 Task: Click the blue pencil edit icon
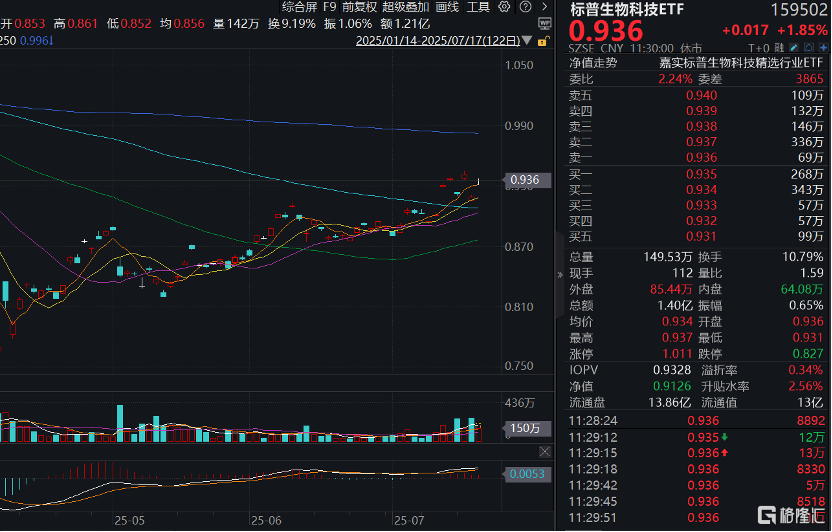click(794, 48)
